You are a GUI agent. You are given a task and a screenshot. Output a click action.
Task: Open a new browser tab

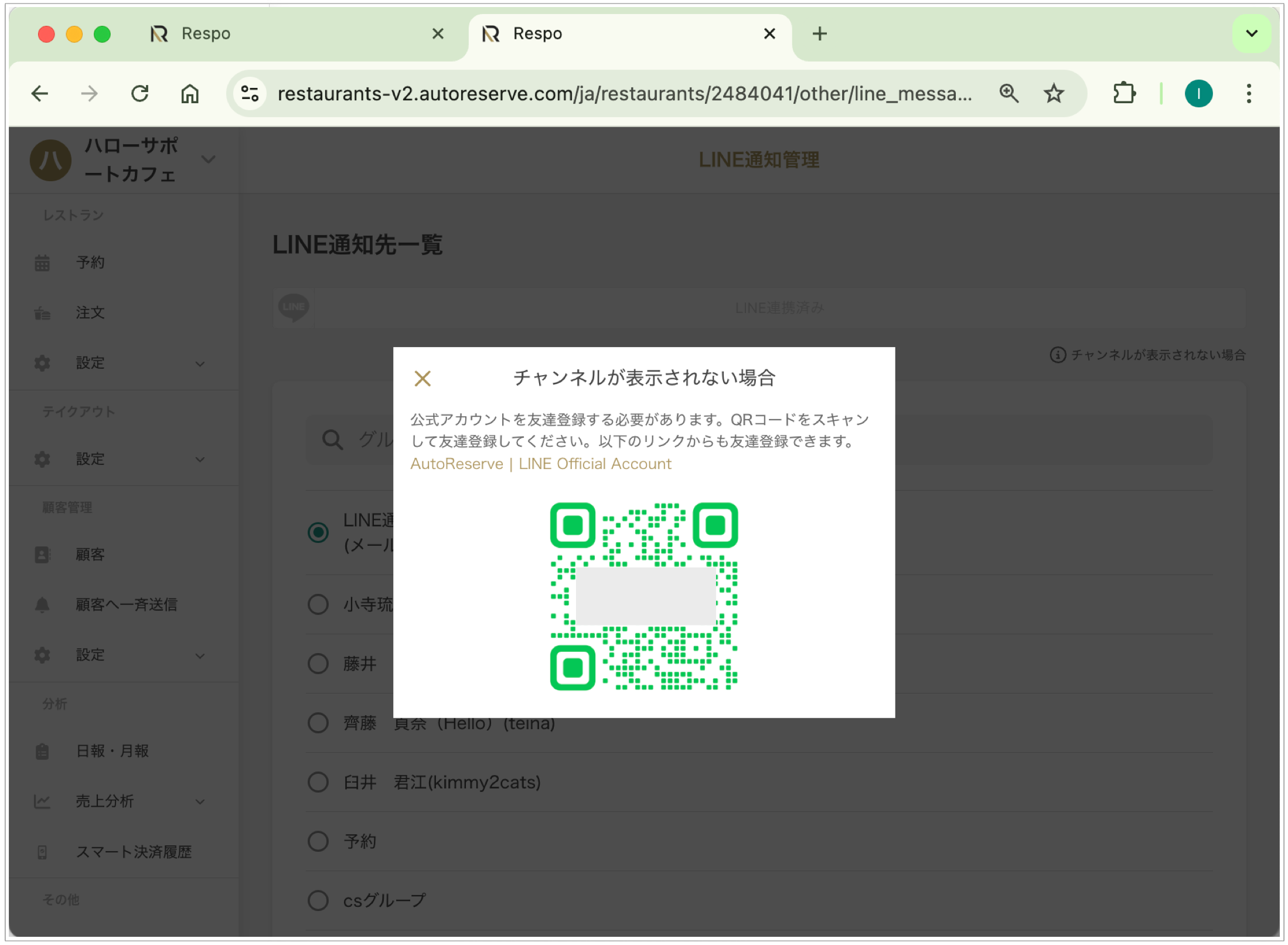point(819,33)
